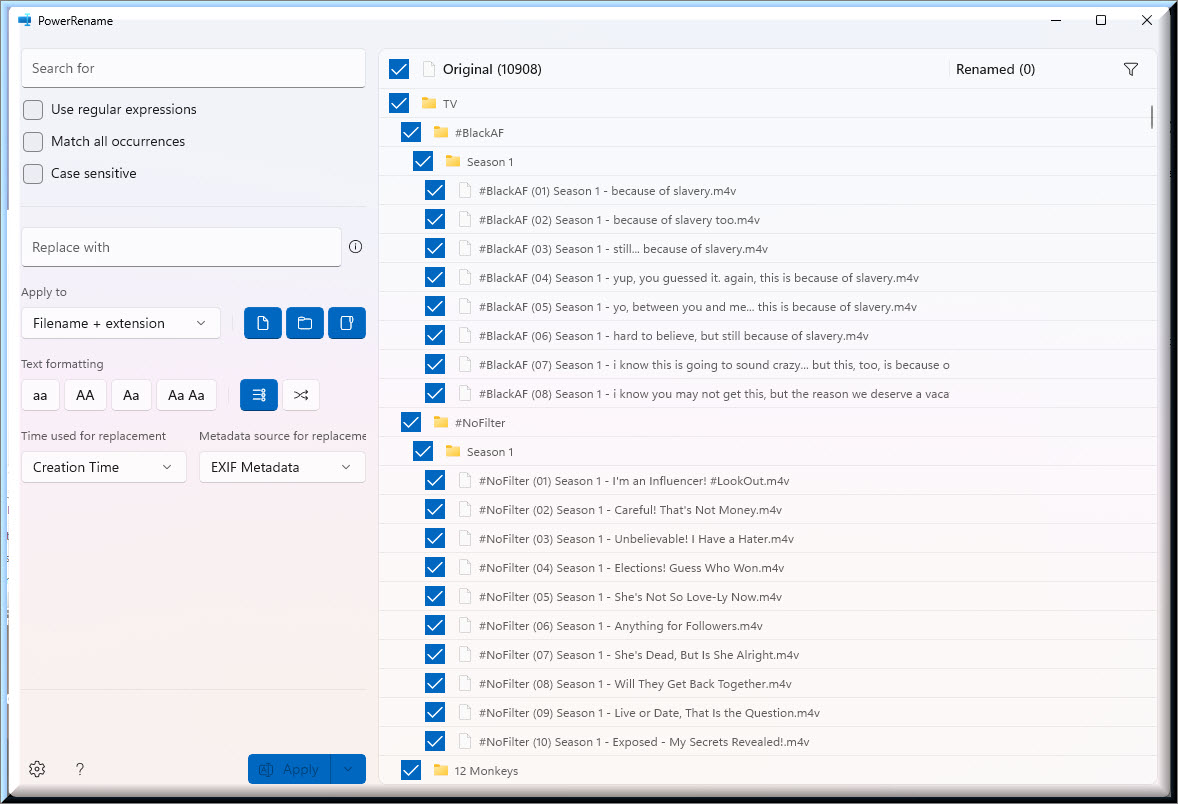The image size is (1178, 804).
Task: Click the Apply button
Action: click(x=289, y=769)
